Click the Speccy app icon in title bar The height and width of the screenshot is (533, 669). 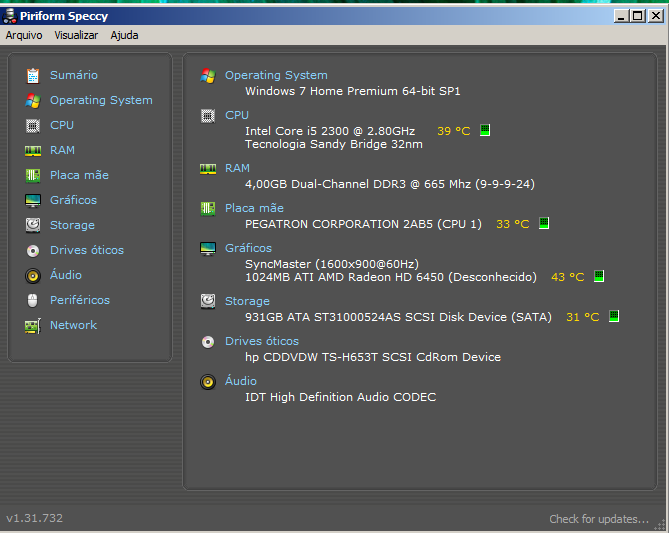pyautogui.click(x=9, y=16)
